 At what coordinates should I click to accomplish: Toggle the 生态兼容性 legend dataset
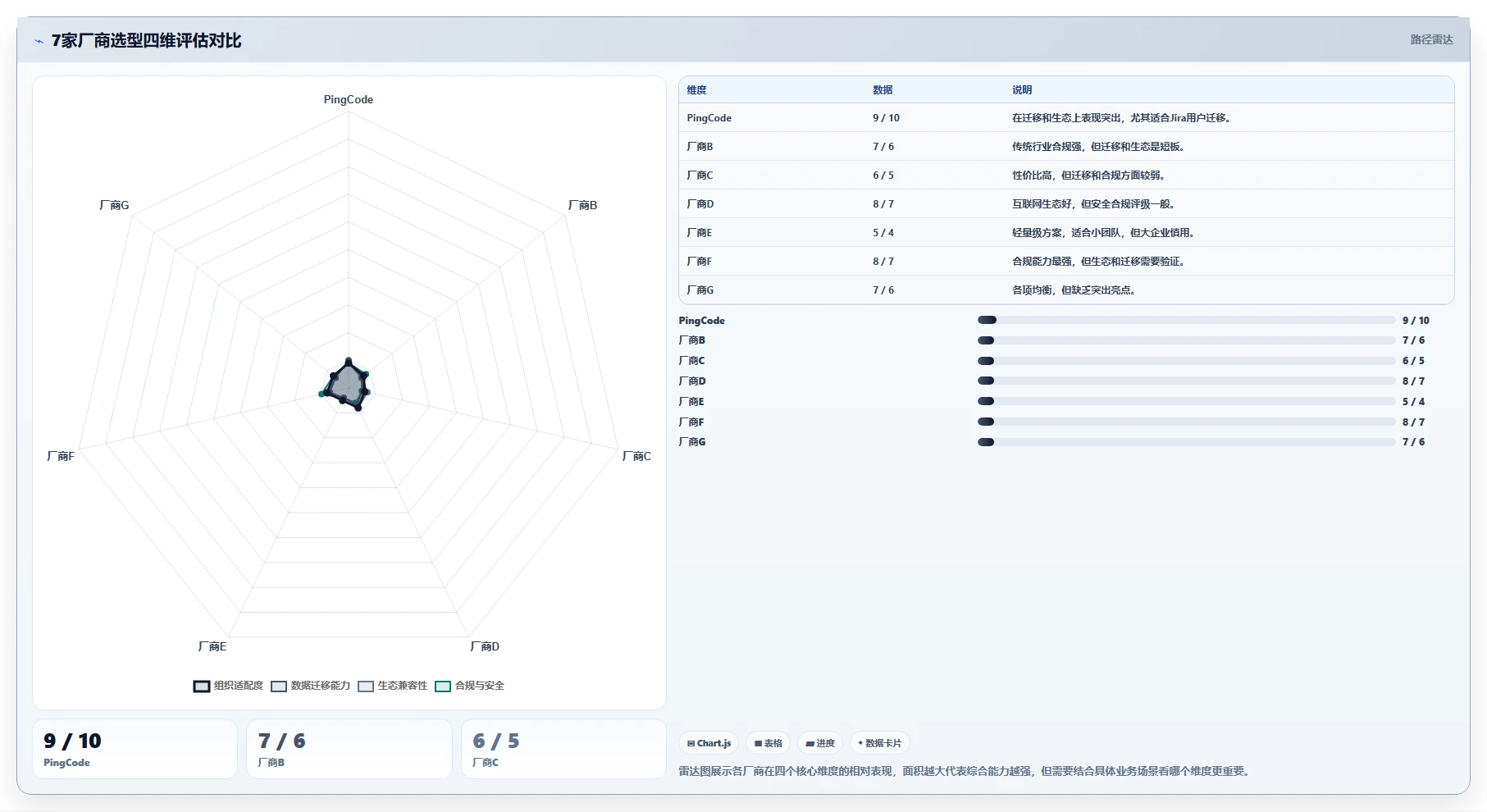point(393,686)
